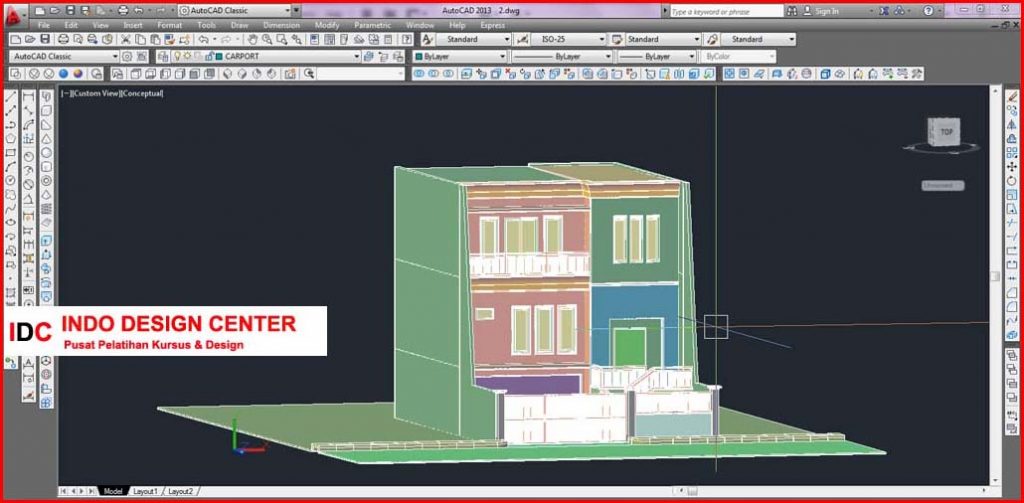Open the Help question mark in standard toolbar
Viewport: 1024px width, 503px height.
tap(406, 39)
